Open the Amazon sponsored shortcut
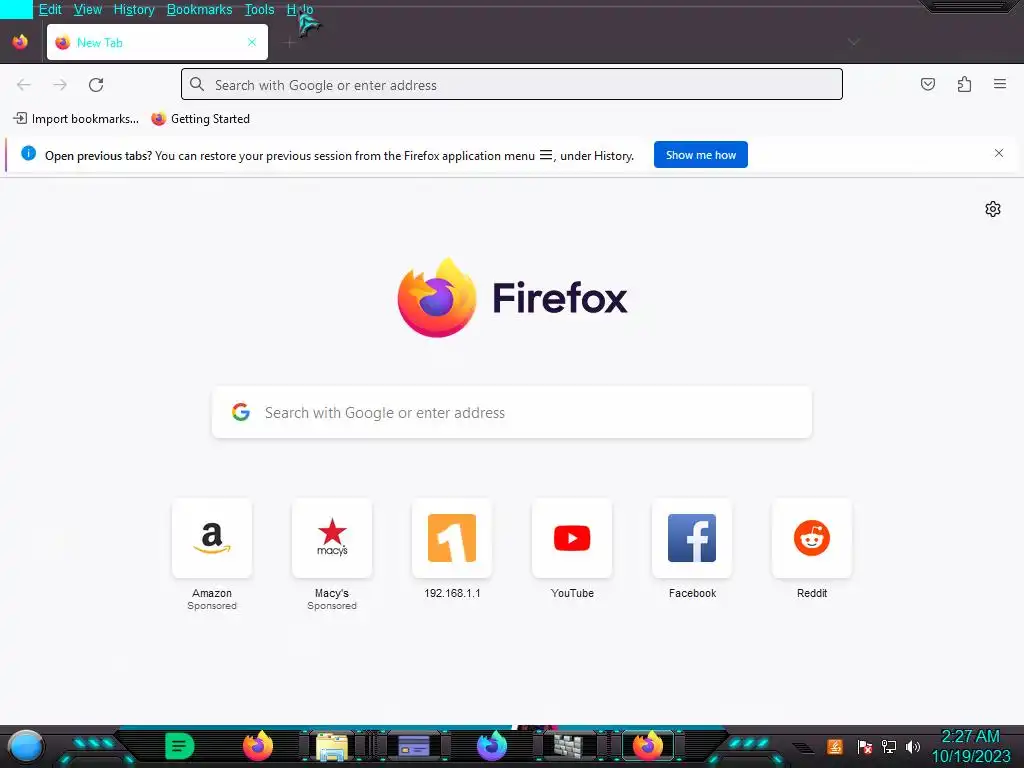Screen dimensions: 1024x768 coord(212,538)
